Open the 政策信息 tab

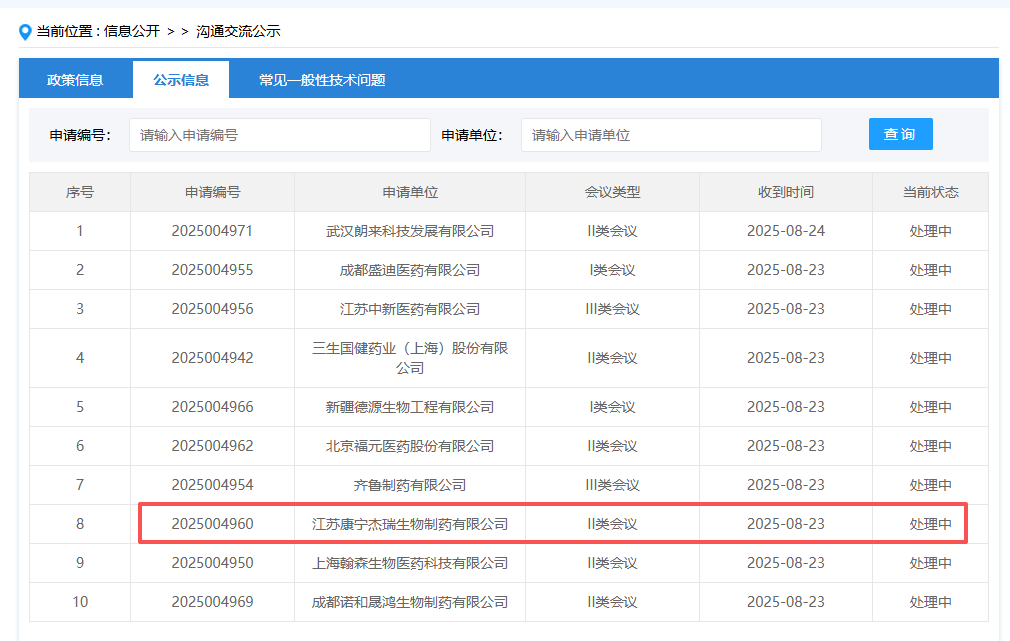75,80
